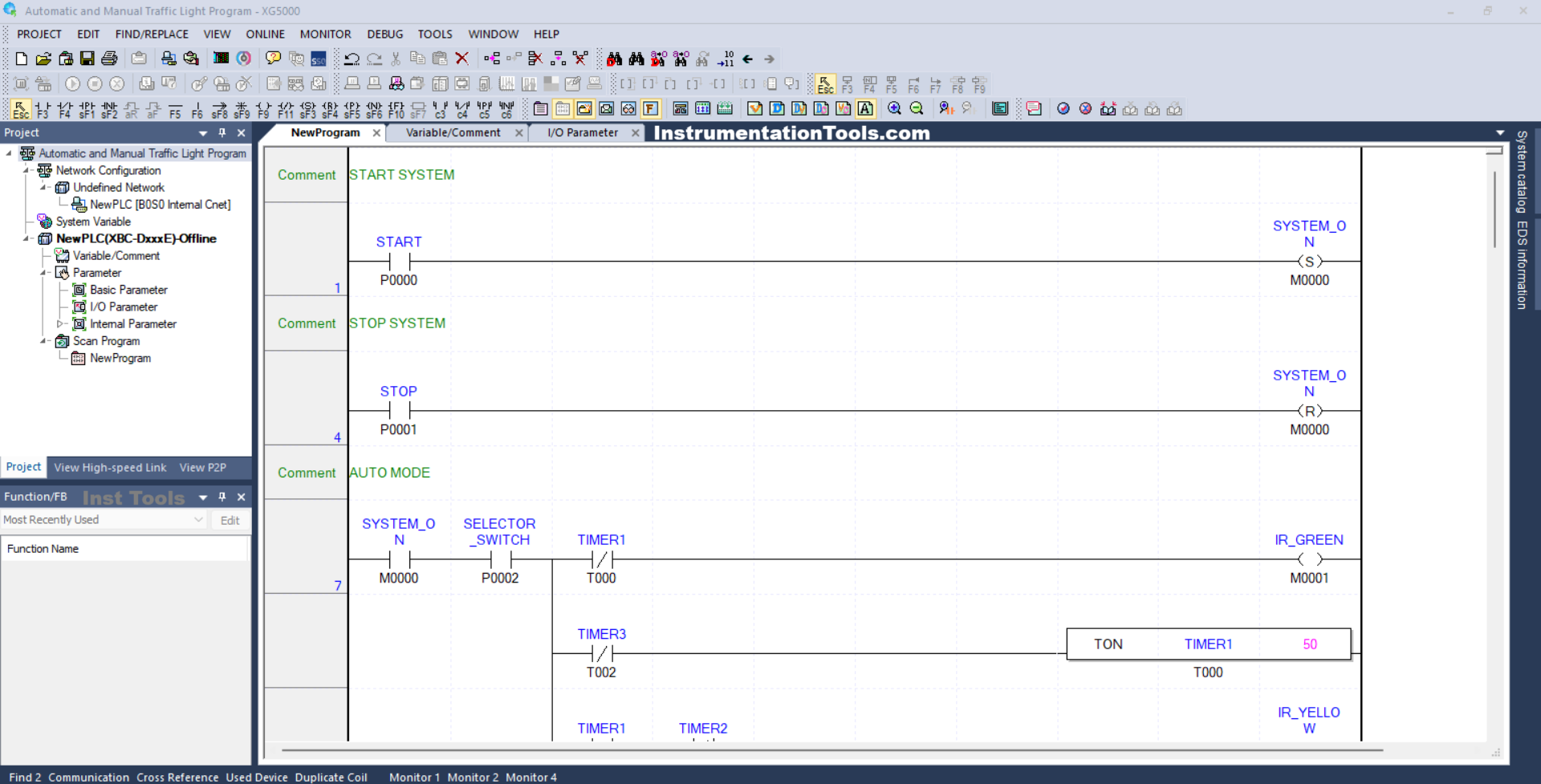Switch to I/O Parameter tab
Viewport: 1541px width, 784px height.
pyautogui.click(x=583, y=133)
